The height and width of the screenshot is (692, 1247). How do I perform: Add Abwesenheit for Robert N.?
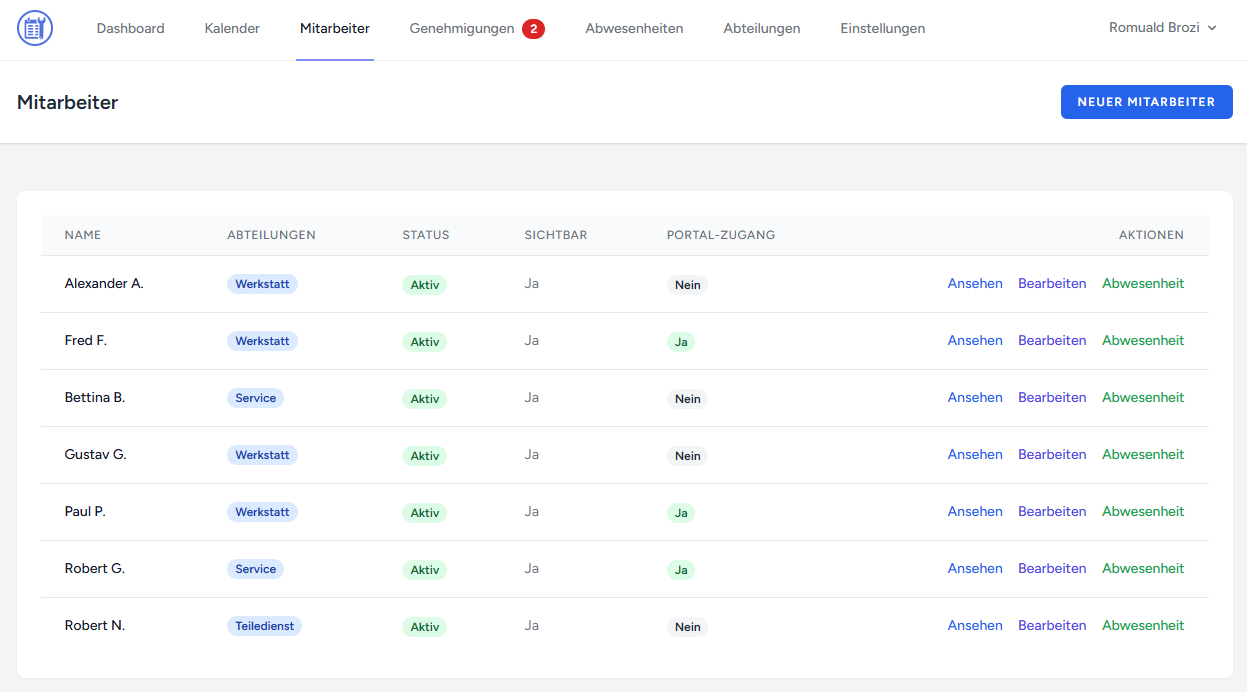1142,625
